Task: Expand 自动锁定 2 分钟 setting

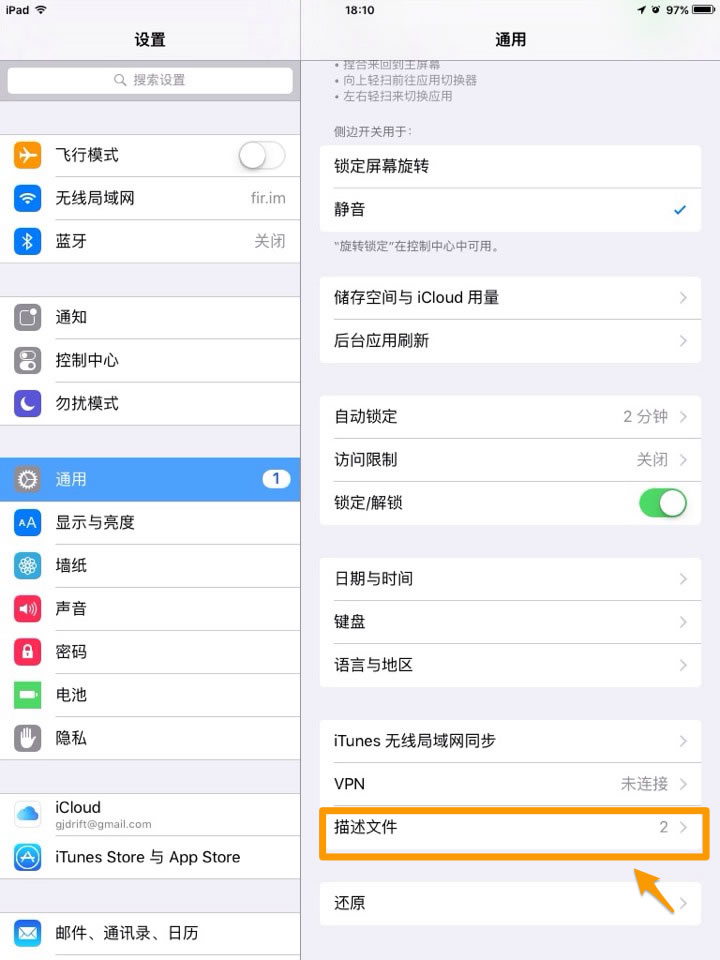Action: click(x=510, y=417)
